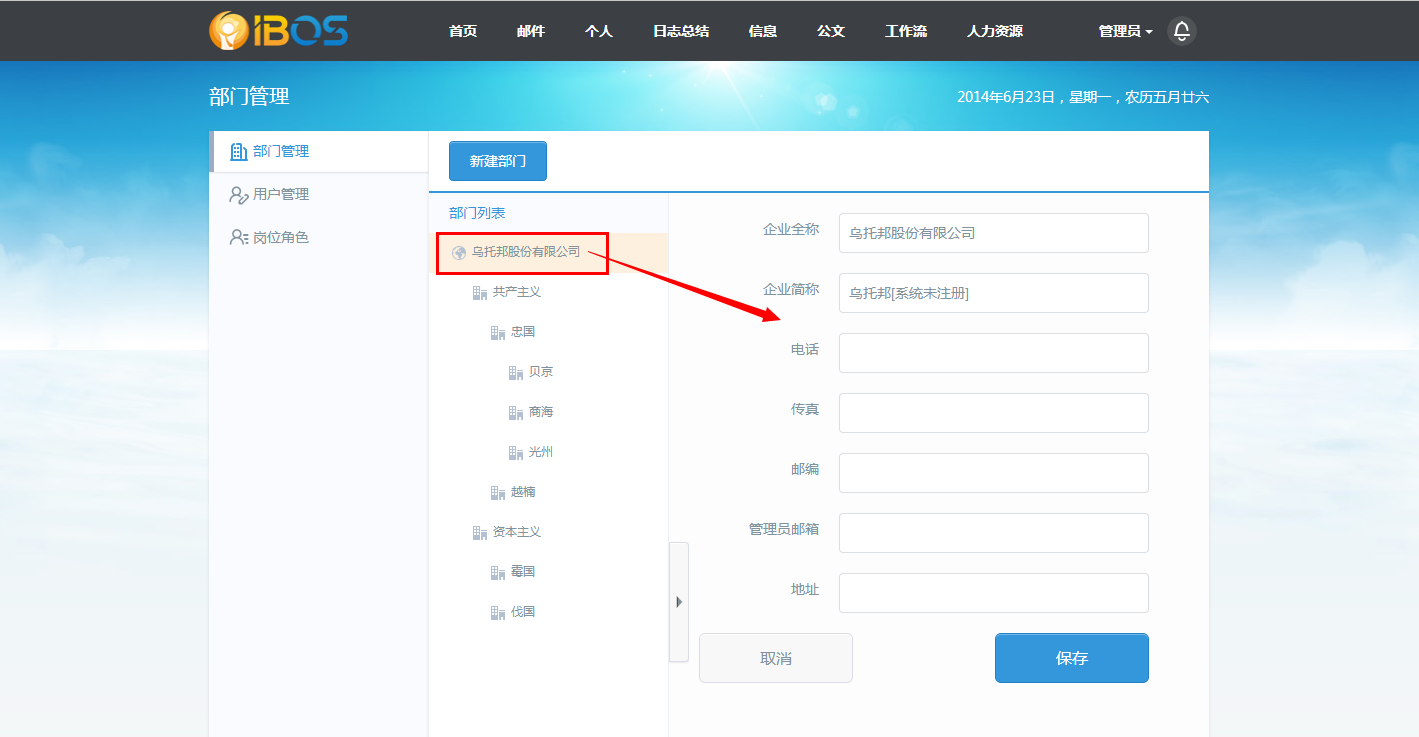The width and height of the screenshot is (1419, 737).
Task: Switch to 用户管理 in the sidebar
Action: point(319,195)
